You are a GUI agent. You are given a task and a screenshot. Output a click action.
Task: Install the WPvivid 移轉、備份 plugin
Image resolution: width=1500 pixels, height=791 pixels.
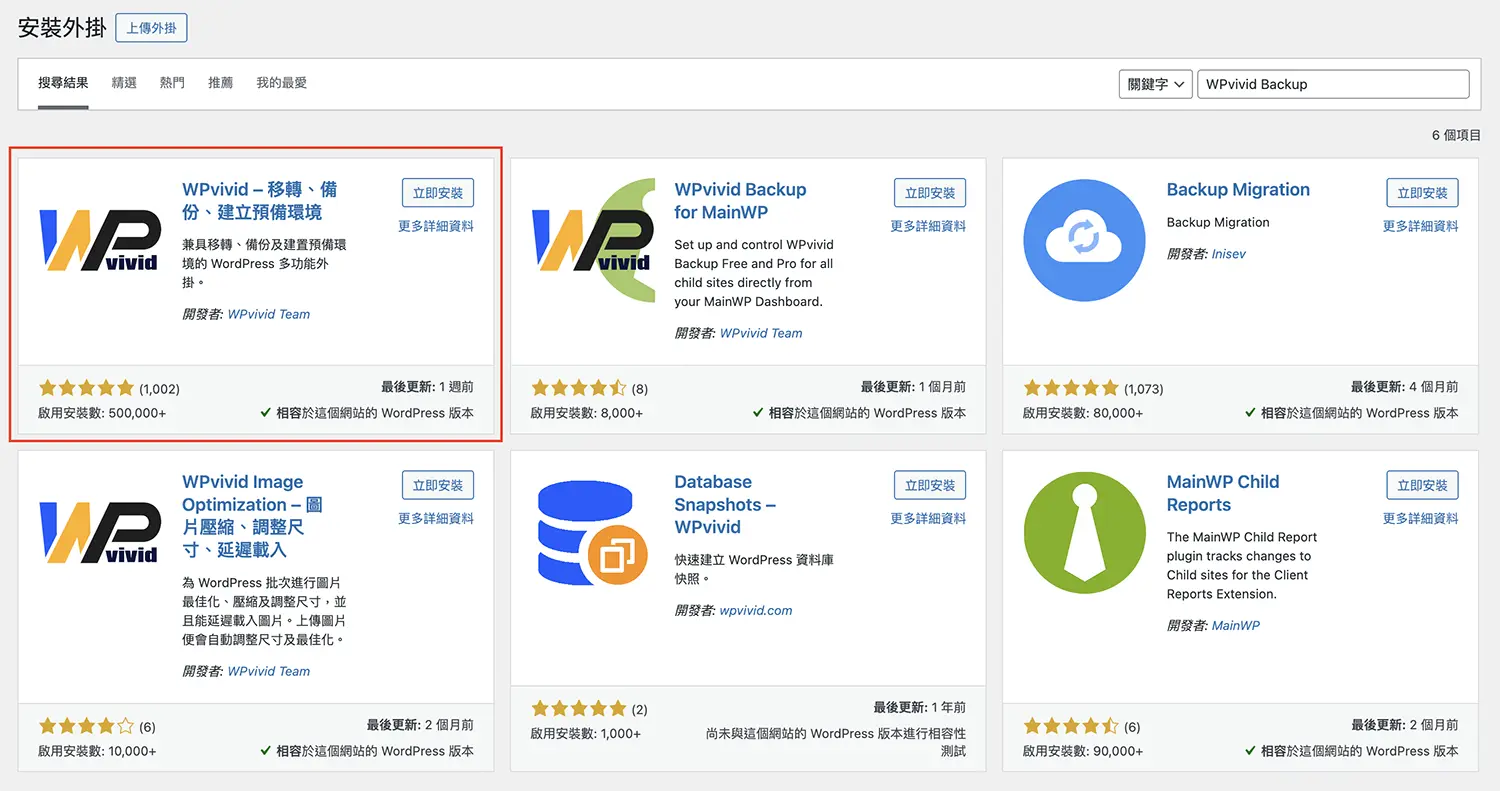[438, 193]
